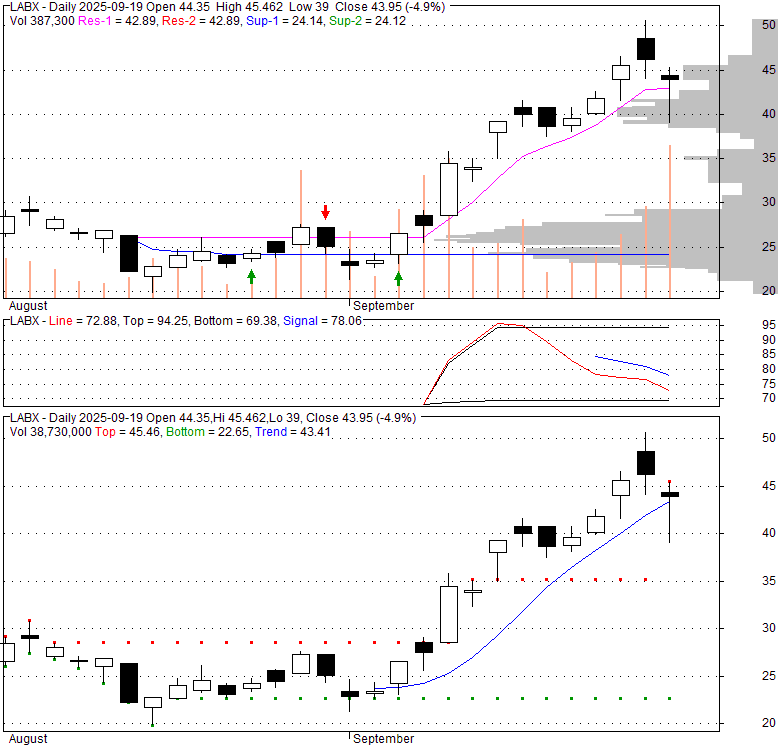This screenshot has height=745, width=780.
Task: Click the 95 value on the indicator axis
Action: coord(769,325)
